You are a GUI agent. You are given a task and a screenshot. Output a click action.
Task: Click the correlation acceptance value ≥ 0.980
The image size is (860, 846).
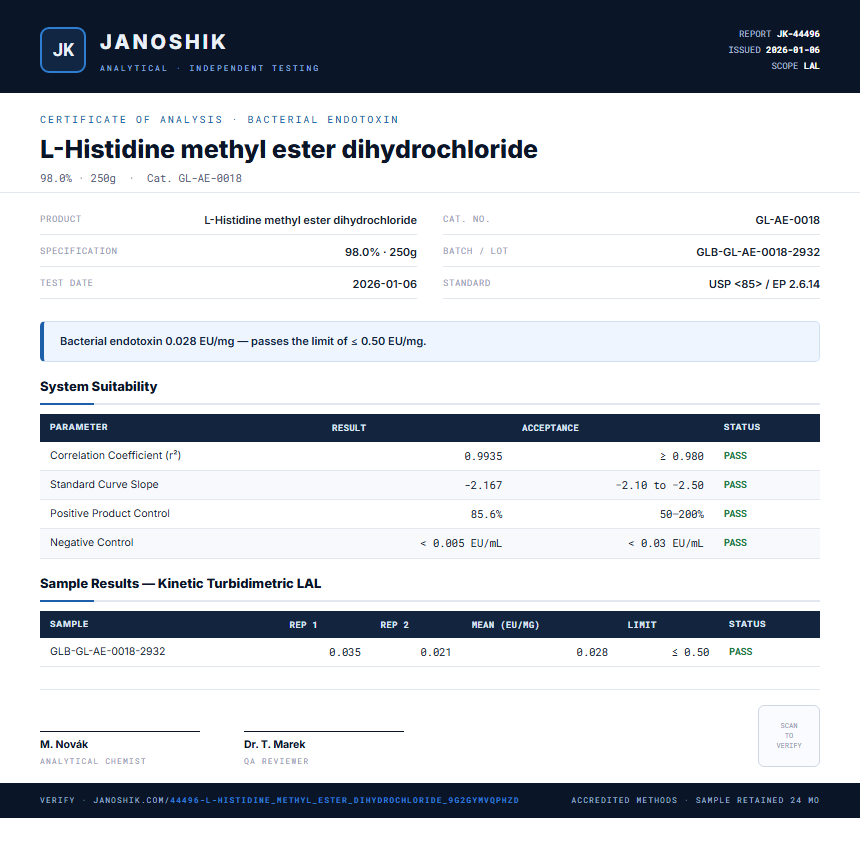[681, 456]
